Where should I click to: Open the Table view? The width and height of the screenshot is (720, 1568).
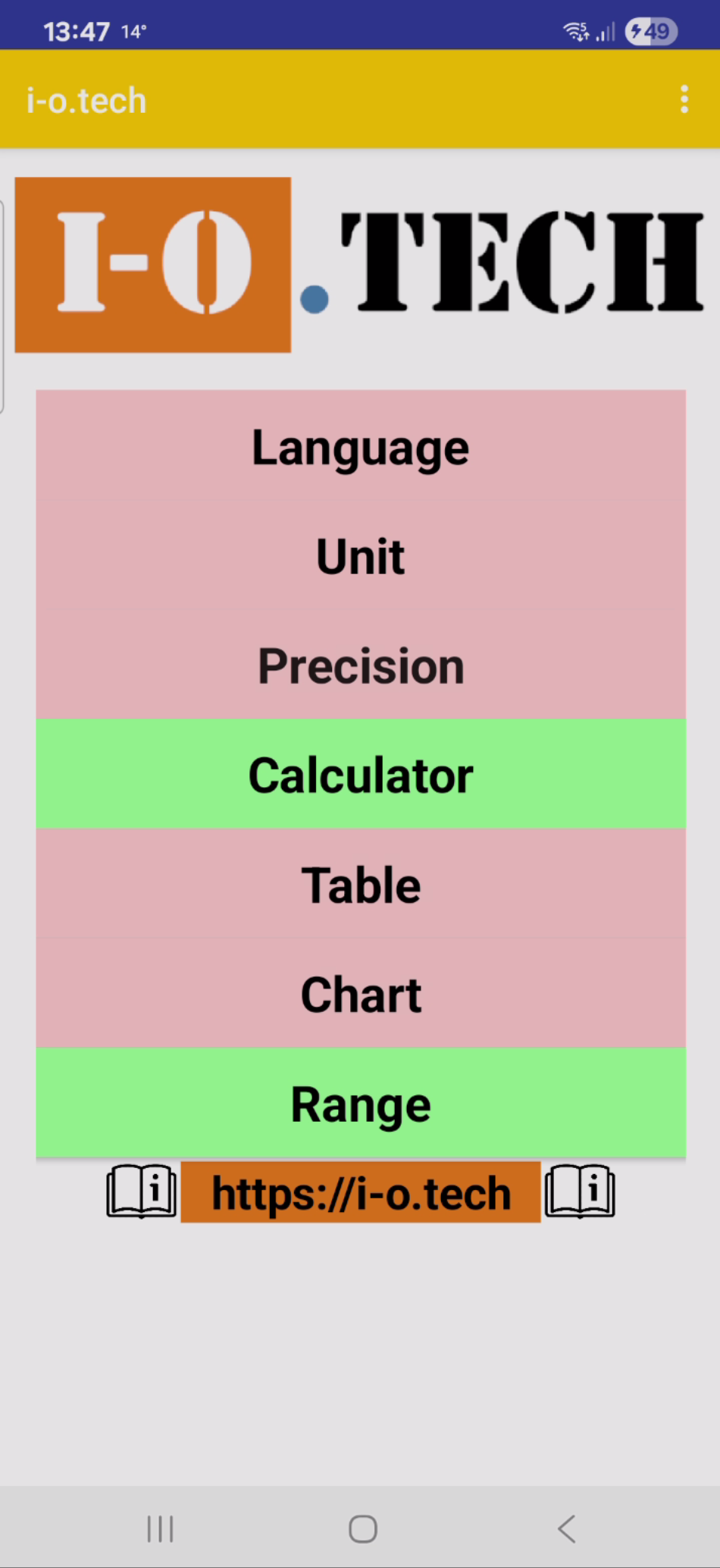coord(361,885)
